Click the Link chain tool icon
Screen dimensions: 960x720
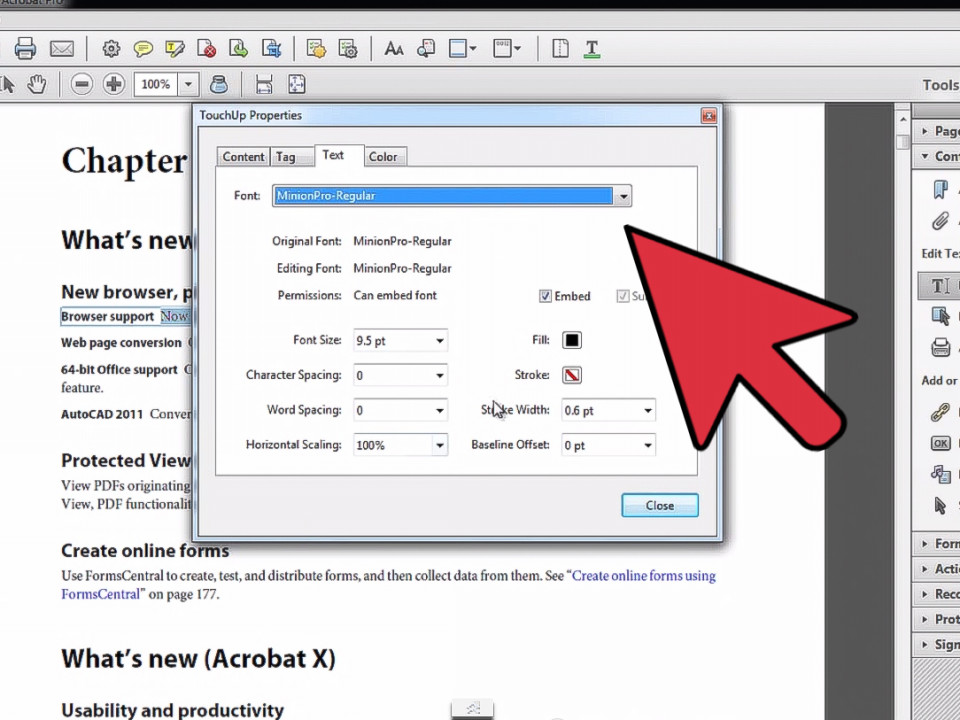(939, 412)
